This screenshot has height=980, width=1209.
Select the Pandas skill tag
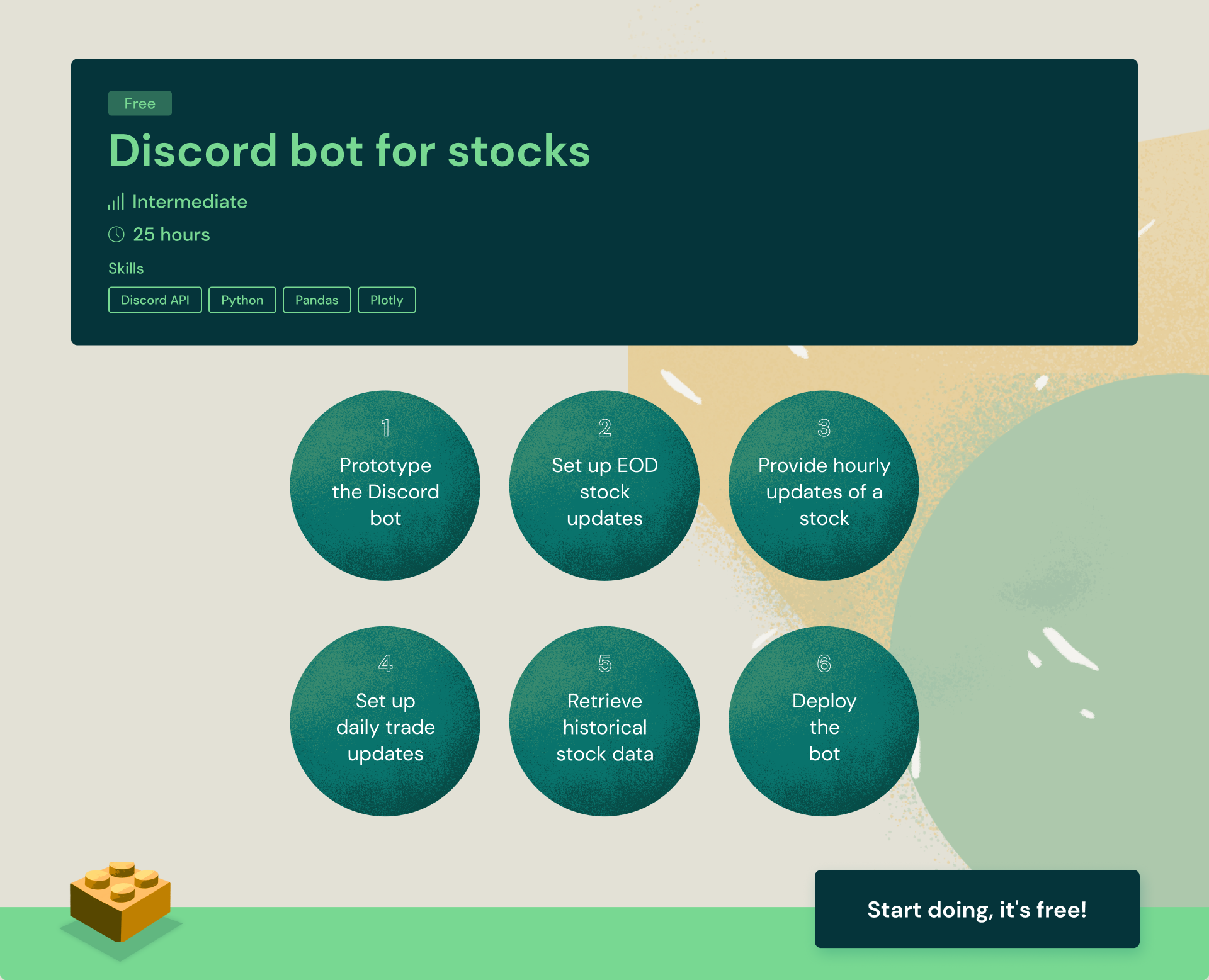(317, 300)
